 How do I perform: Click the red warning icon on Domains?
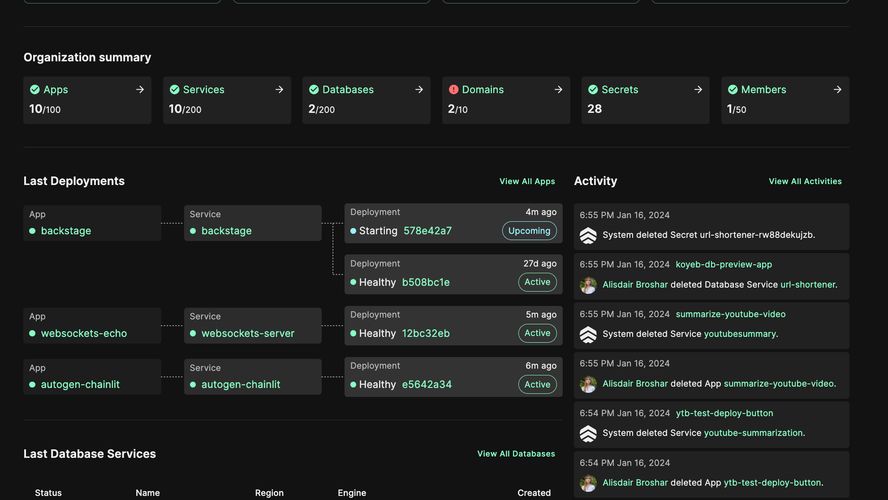coord(454,90)
